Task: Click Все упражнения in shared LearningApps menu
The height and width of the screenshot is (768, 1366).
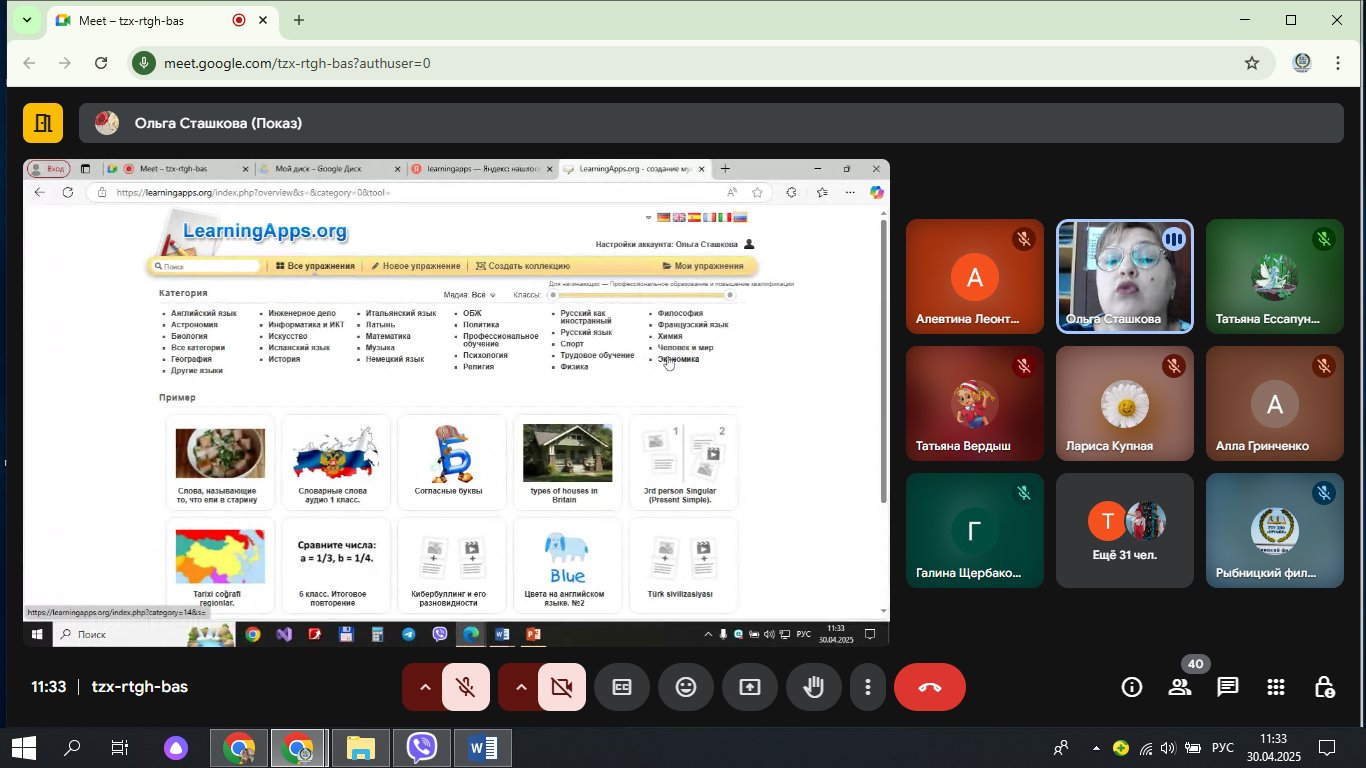Action: coord(315,266)
